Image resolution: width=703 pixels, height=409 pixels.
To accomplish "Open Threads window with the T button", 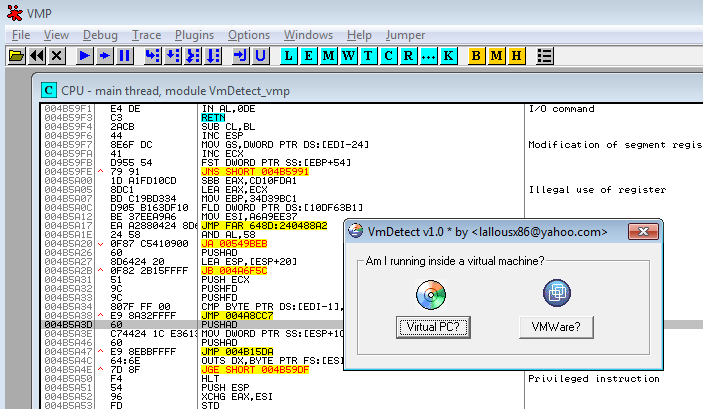I will [x=368, y=55].
